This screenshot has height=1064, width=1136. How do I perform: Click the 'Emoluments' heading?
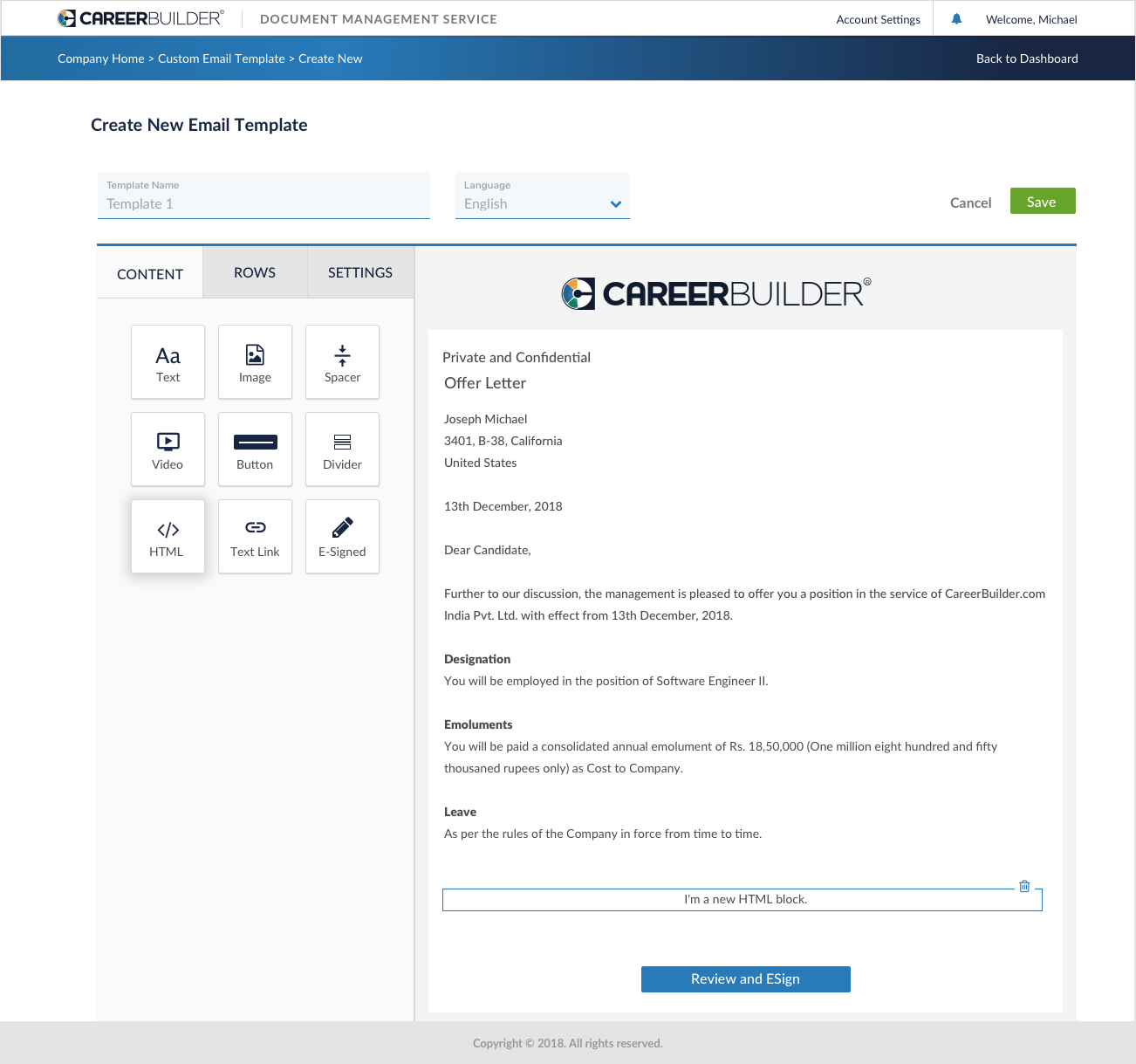(478, 724)
